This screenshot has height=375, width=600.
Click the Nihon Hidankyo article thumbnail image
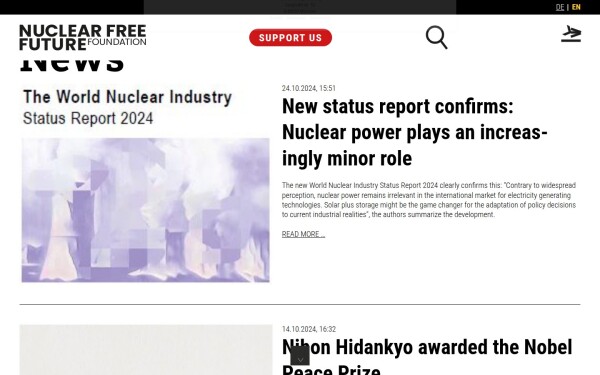[146, 350]
